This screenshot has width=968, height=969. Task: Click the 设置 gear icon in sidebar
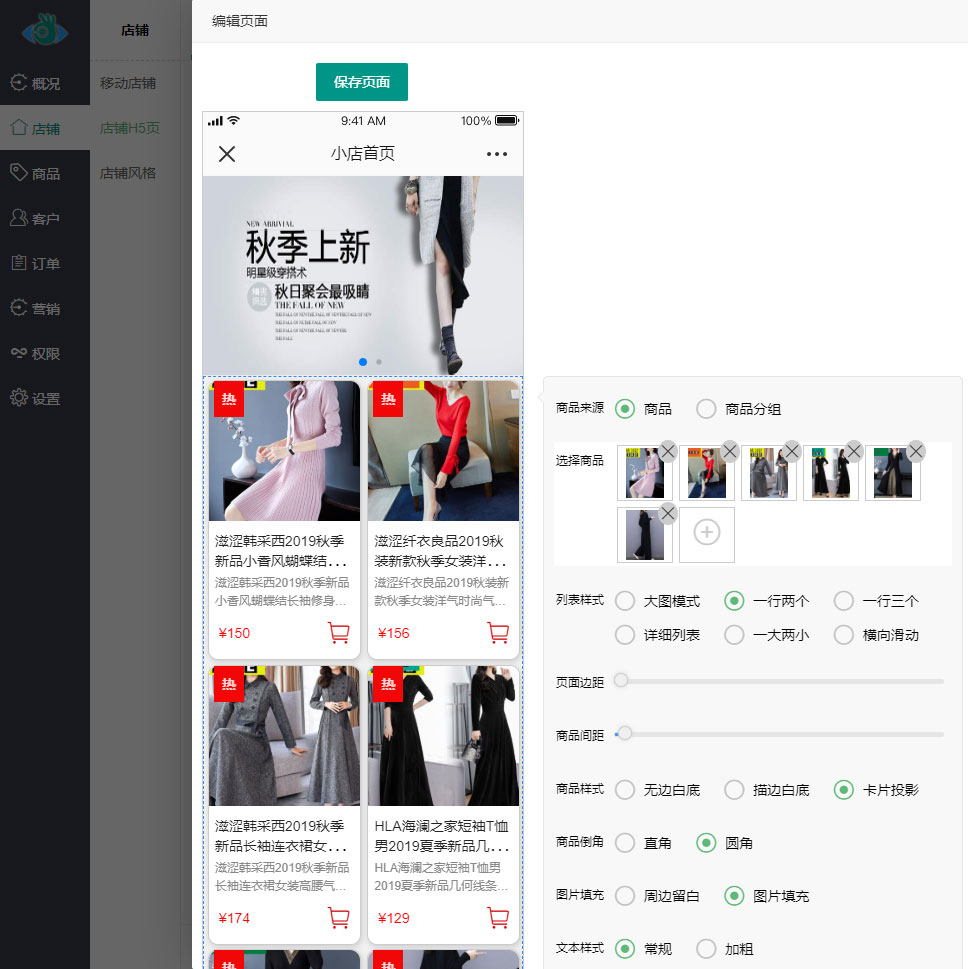tap(18, 398)
